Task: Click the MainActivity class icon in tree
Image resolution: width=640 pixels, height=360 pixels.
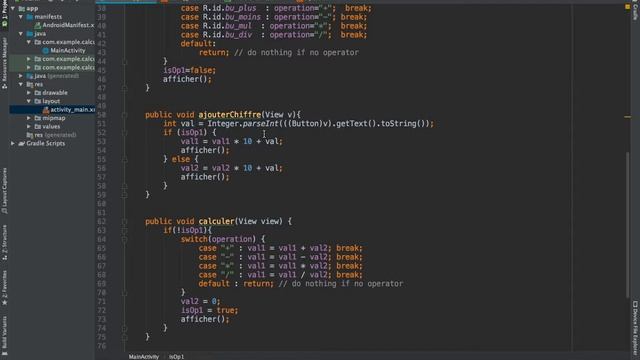Action: pyautogui.click(x=46, y=51)
